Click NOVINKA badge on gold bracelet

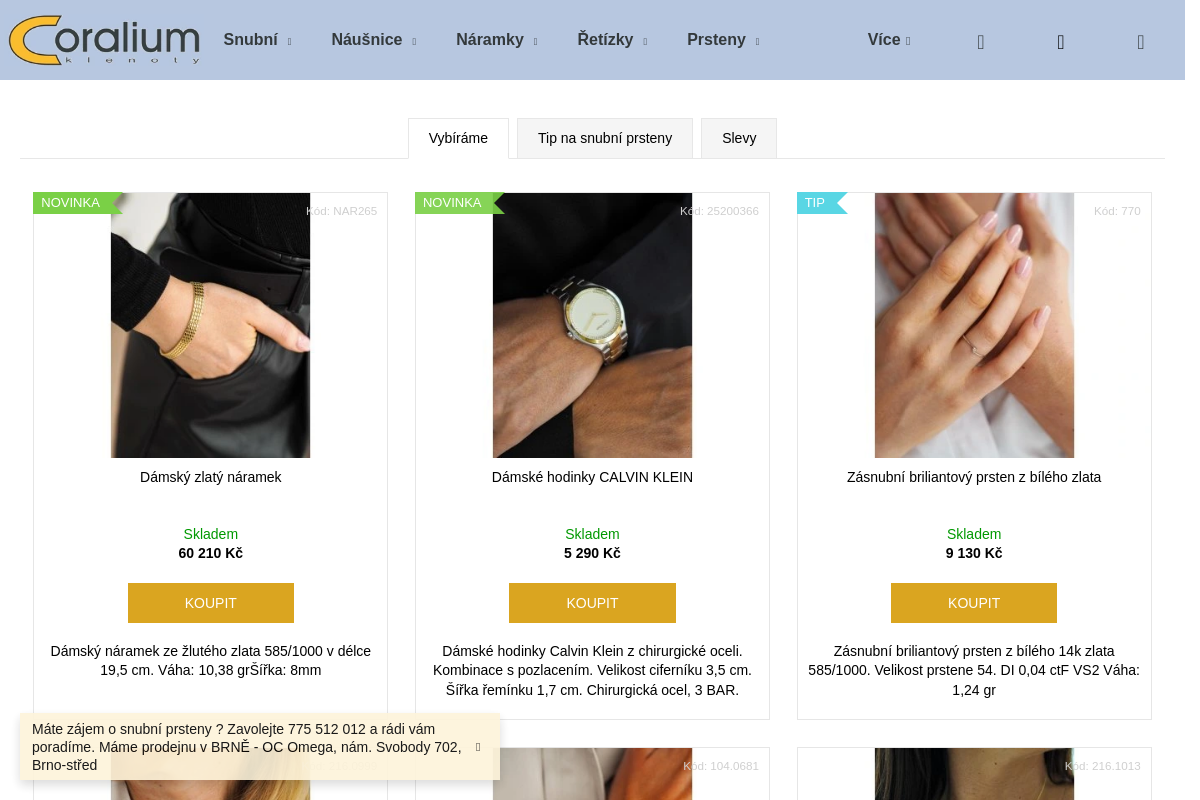click(71, 203)
